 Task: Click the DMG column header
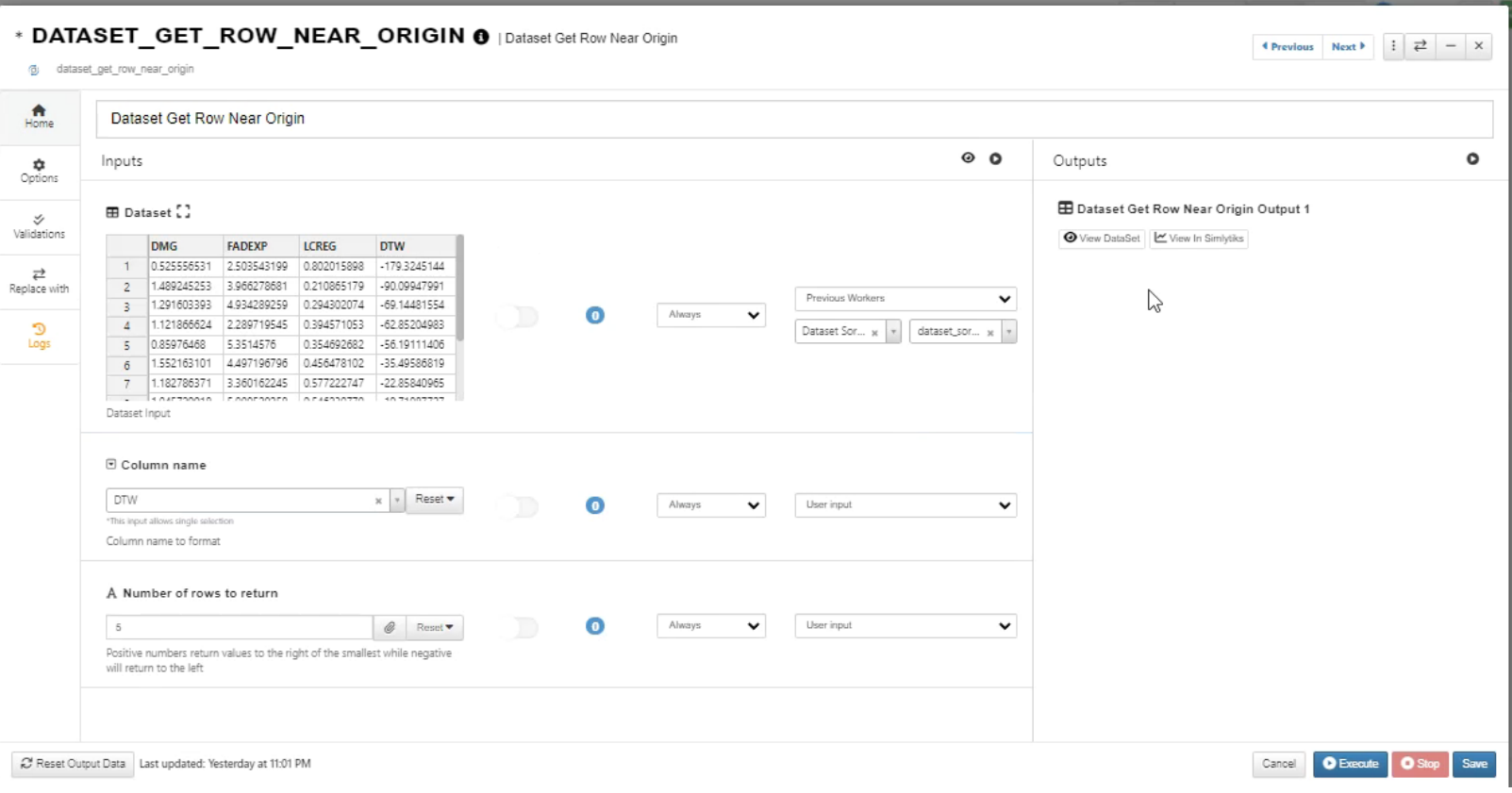click(x=186, y=246)
